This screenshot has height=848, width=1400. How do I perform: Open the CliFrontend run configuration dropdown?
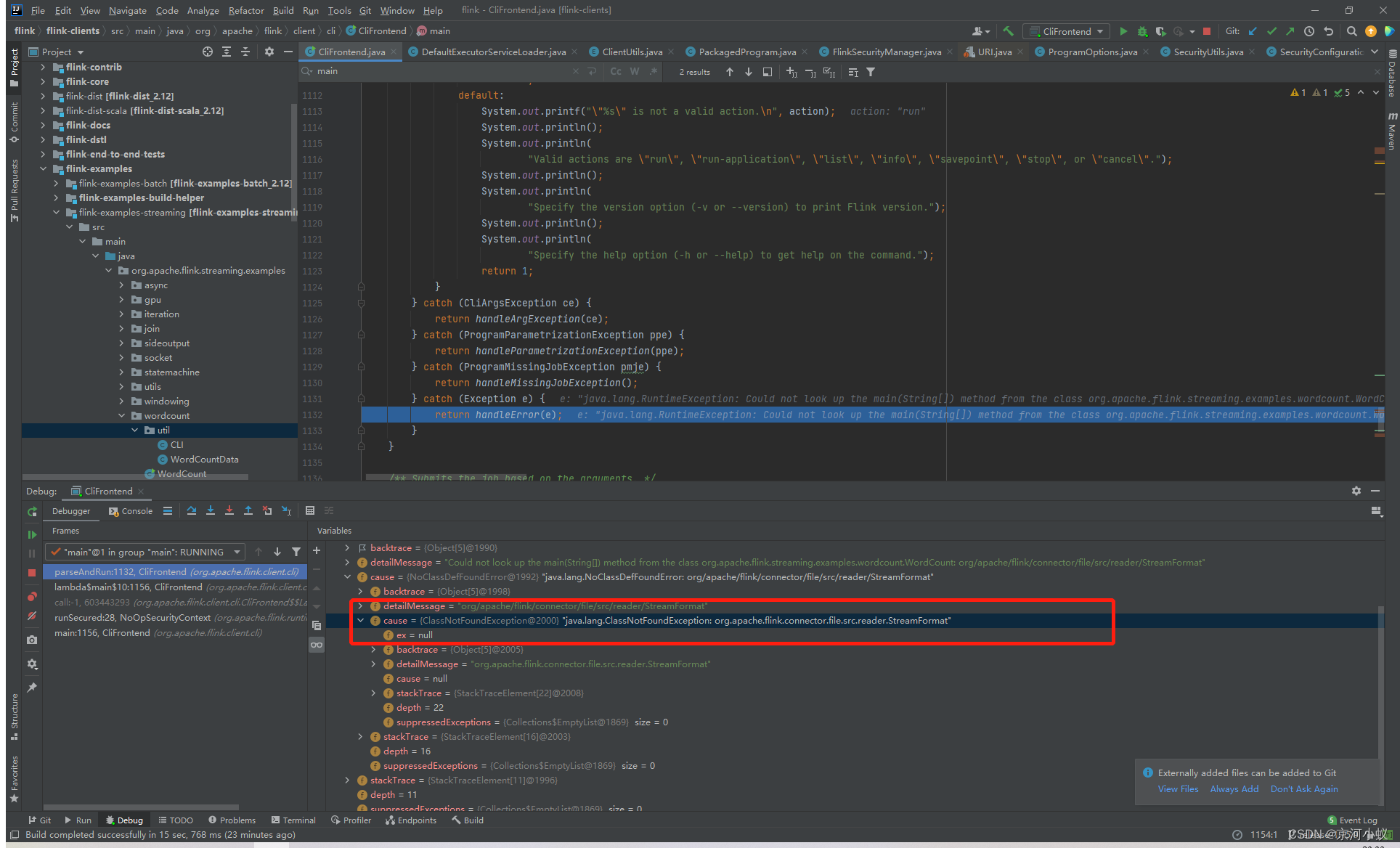[1067, 31]
